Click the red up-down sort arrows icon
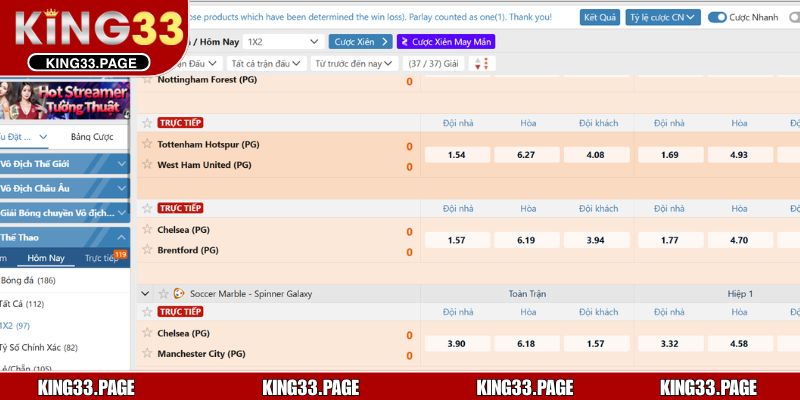The height and width of the screenshot is (400, 800). [x=482, y=64]
